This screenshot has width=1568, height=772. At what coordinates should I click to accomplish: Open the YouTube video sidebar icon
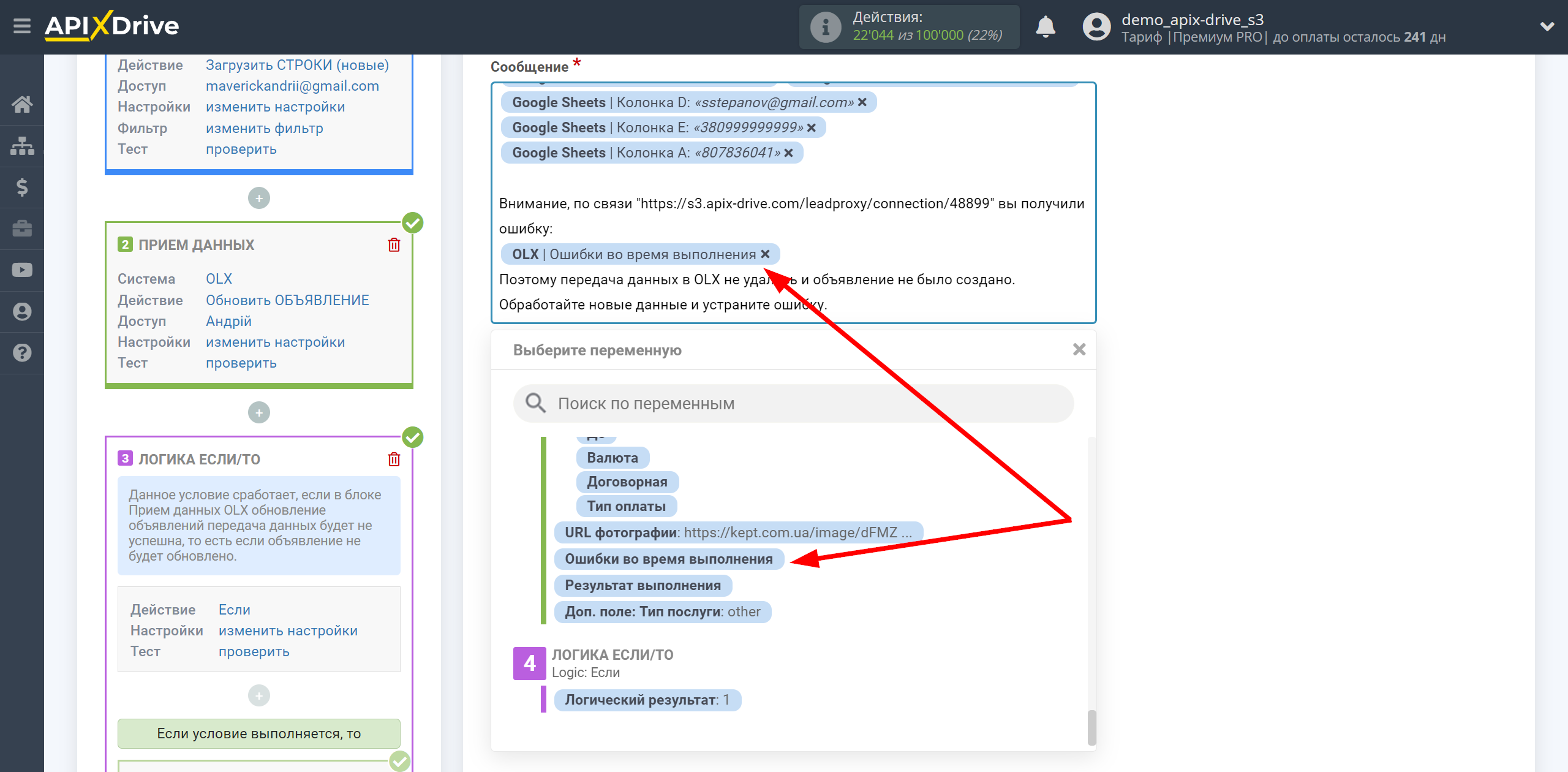tap(22, 270)
